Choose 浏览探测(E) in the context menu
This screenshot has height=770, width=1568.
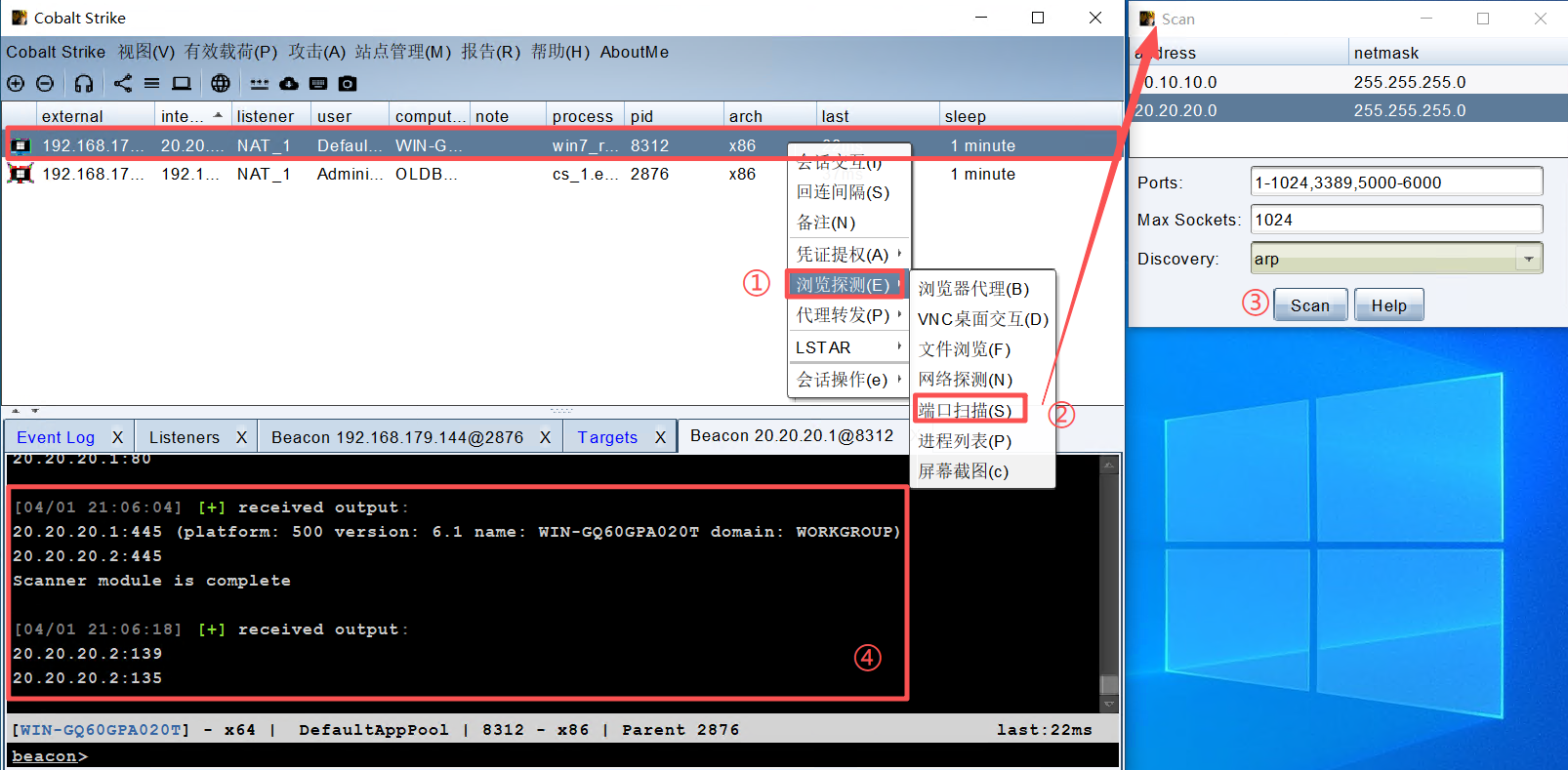coord(847,284)
